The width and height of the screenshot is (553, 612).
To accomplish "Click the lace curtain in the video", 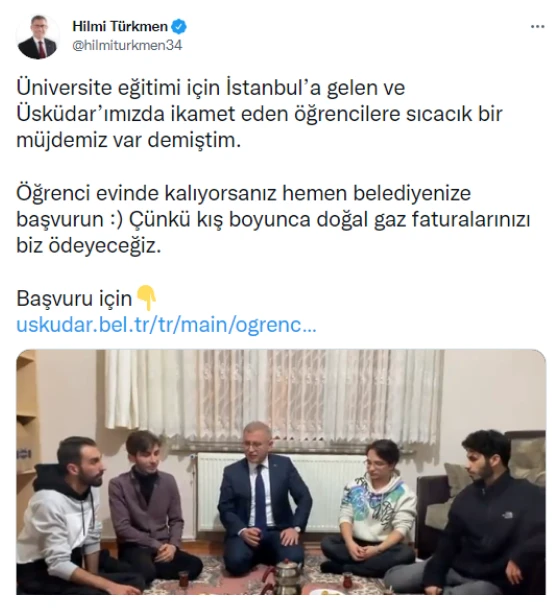I will [273, 398].
